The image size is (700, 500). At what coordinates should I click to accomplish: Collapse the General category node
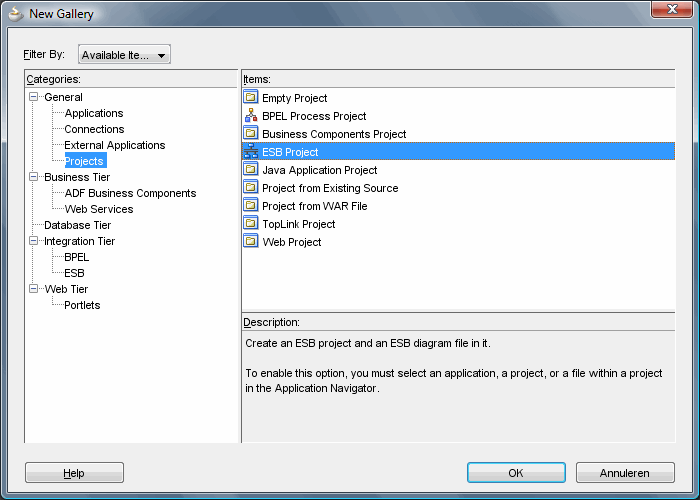pos(33,96)
